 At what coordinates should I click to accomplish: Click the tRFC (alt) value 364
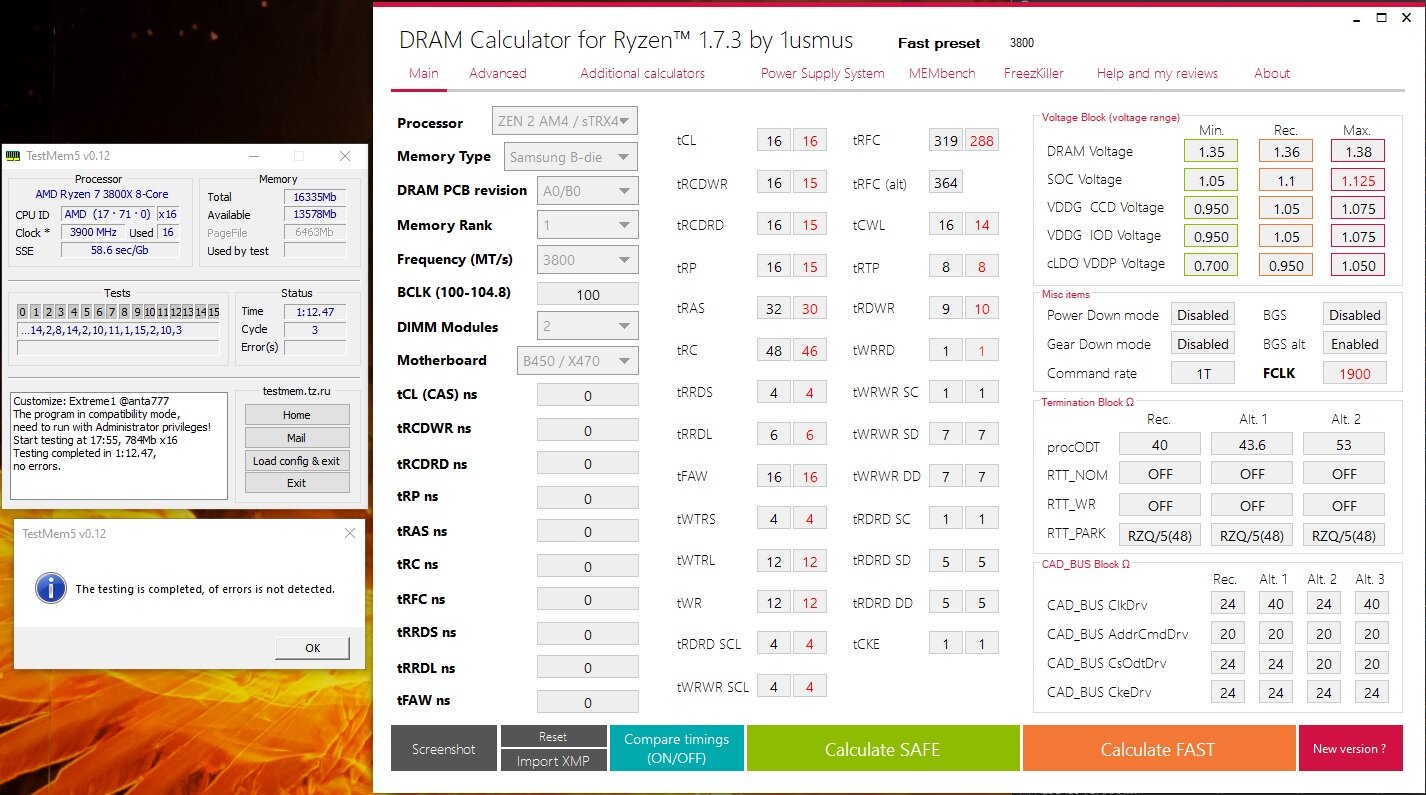(x=946, y=183)
